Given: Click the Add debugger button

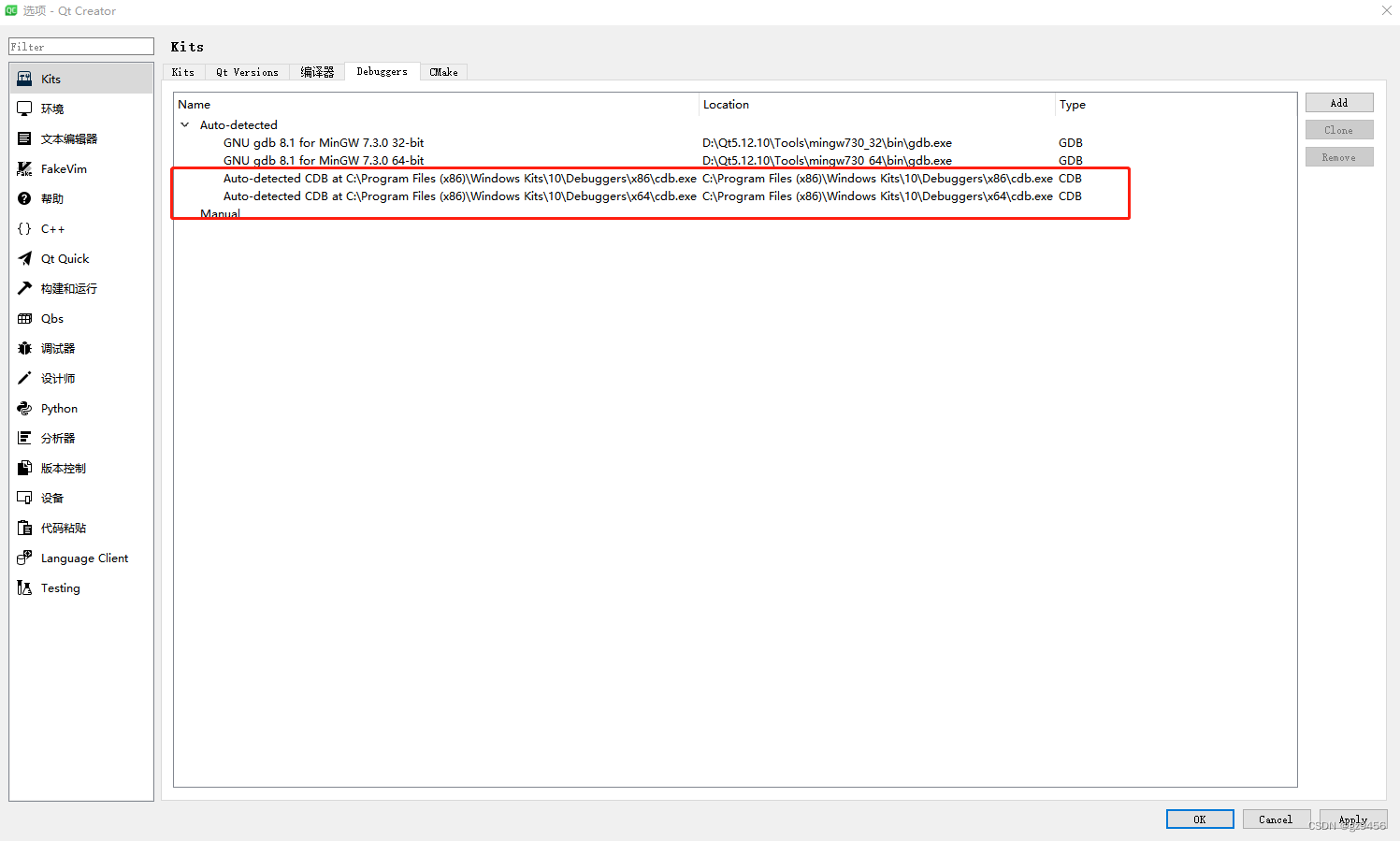Looking at the screenshot, I should [1339, 103].
